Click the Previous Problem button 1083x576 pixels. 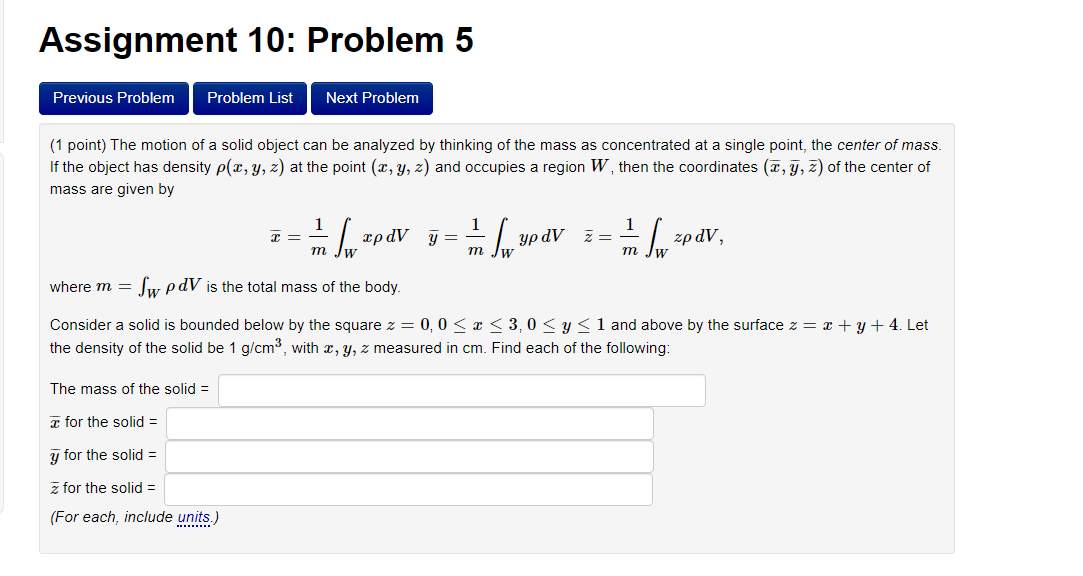click(113, 98)
